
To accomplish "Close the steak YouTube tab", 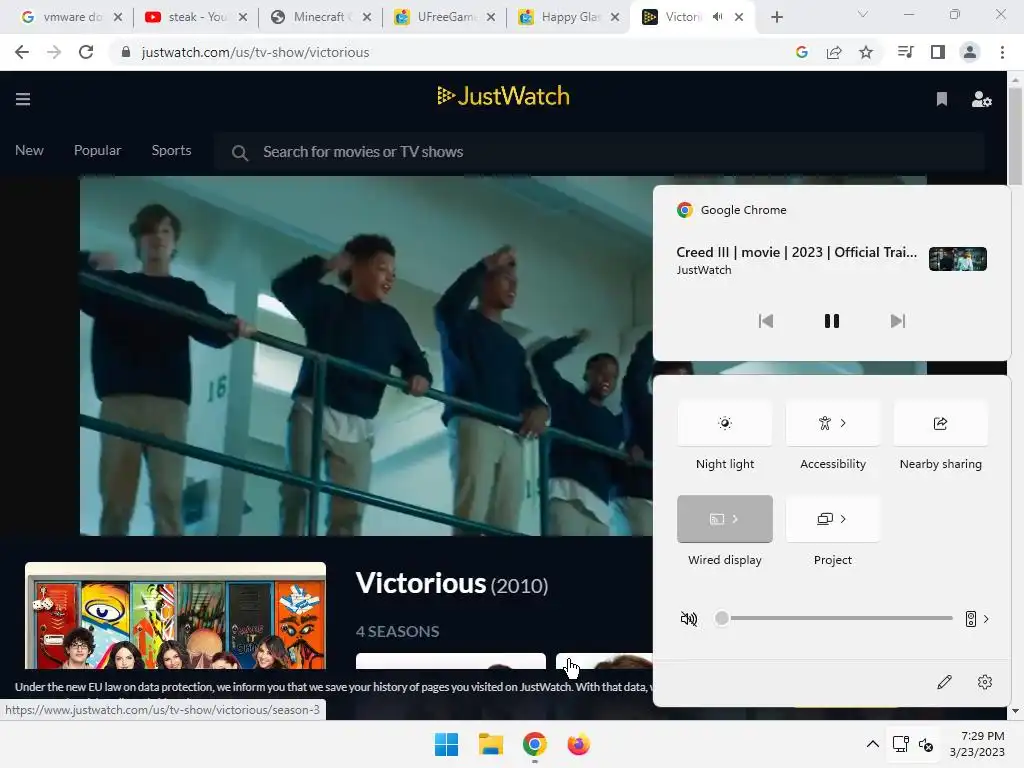I will 243,17.
